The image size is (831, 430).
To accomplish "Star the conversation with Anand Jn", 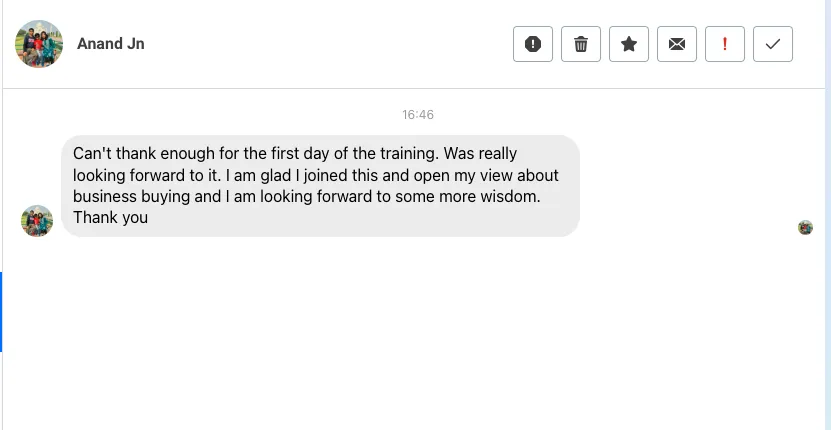I will tap(629, 44).
